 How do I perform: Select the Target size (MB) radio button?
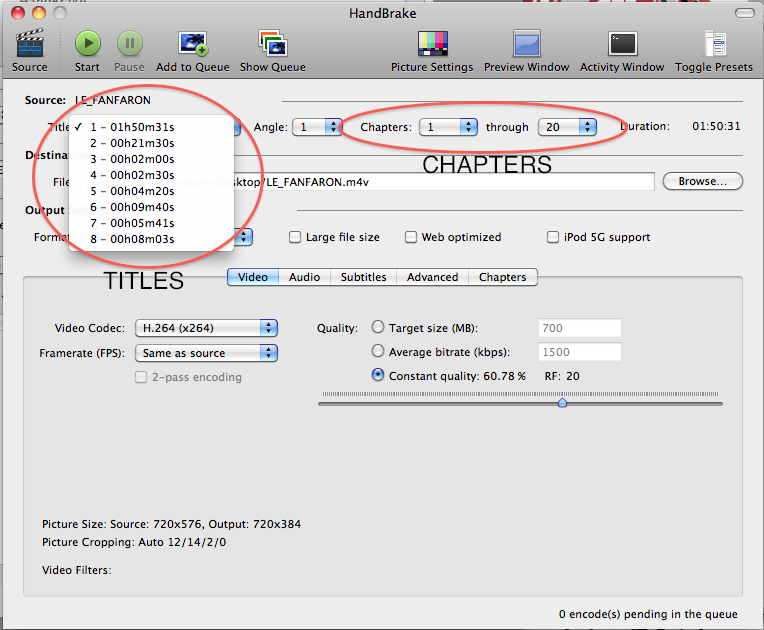click(x=378, y=327)
